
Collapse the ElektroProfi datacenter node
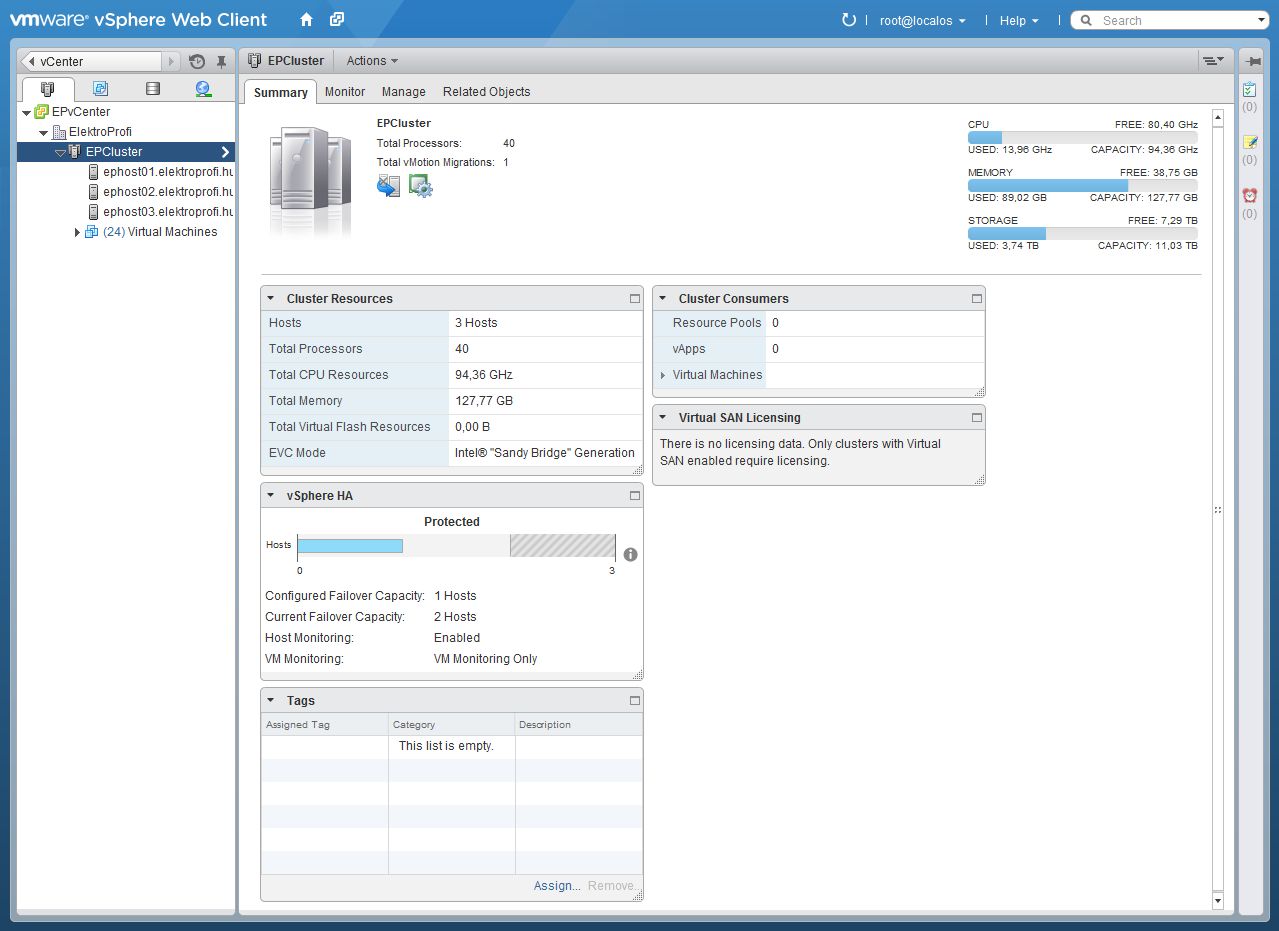click(43, 132)
